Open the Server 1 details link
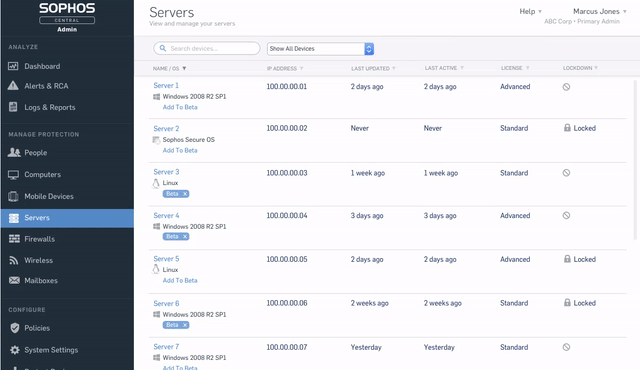The image size is (640, 370). (166, 85)
